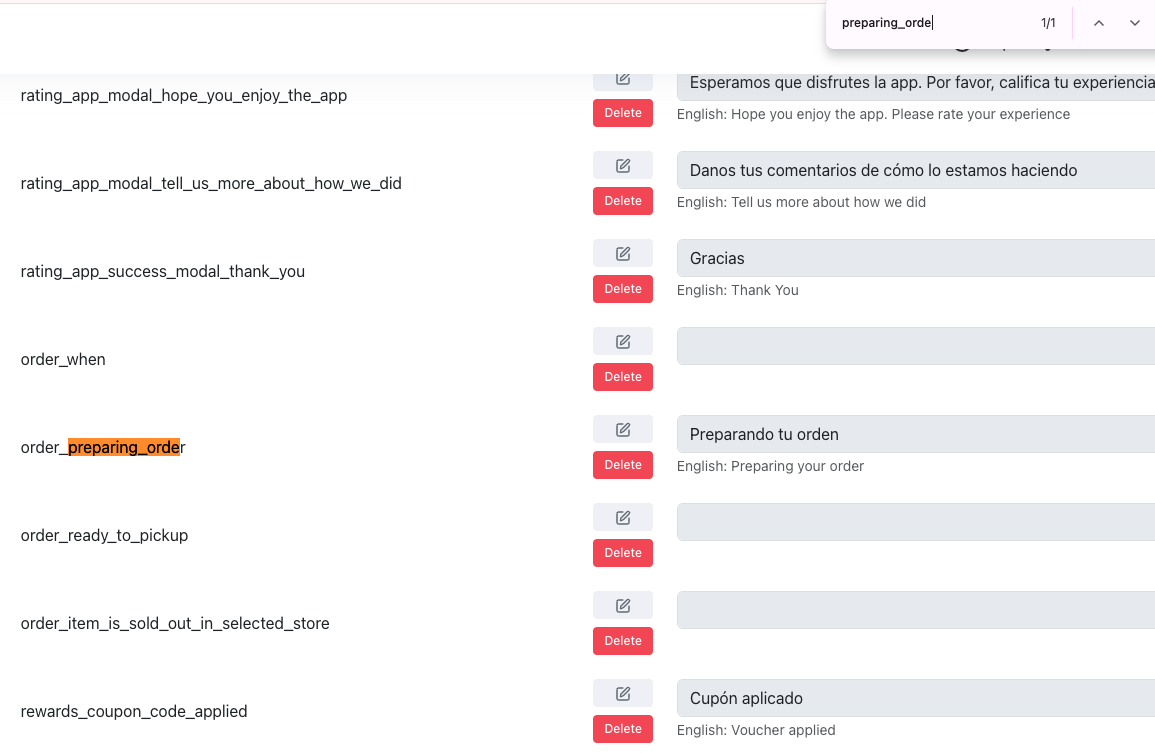Delete the order_preparing_order key
Screen dimensions: 1155x753
click(622, 465)
